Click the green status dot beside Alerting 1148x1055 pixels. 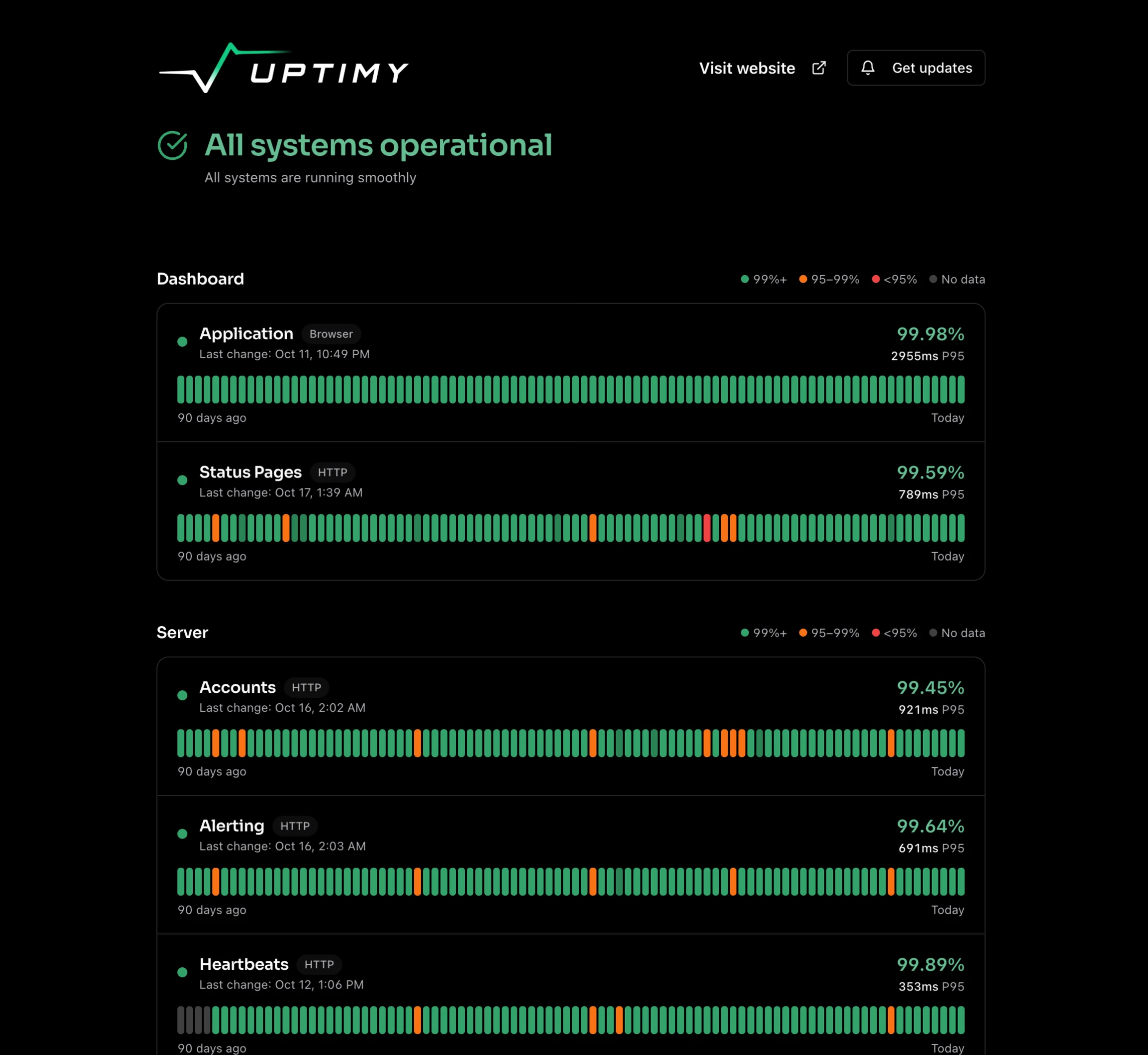pyautogui.click(x=182, y=834)
